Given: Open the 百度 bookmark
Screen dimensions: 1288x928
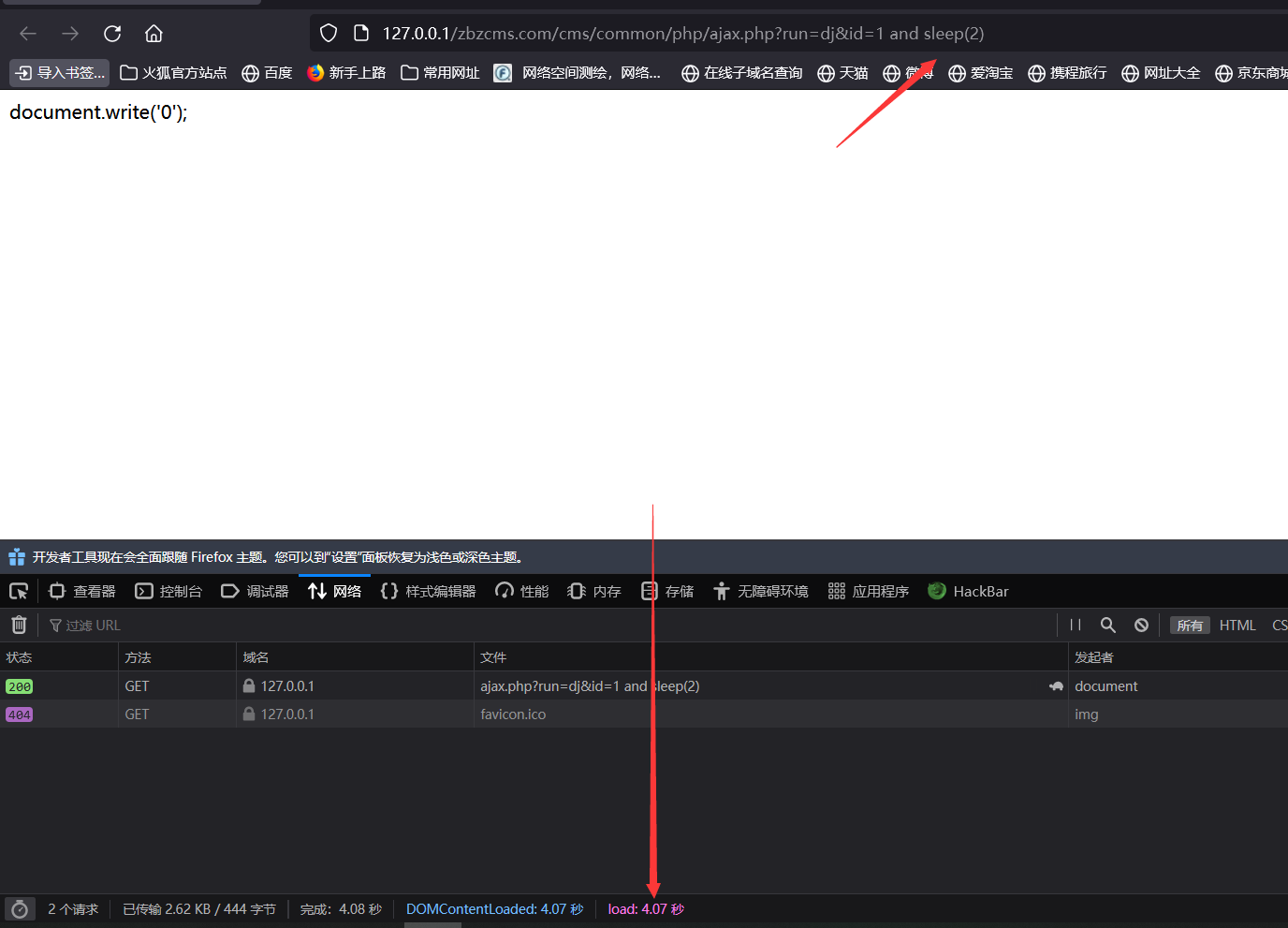Looking at the screenshot, I should (x=267, y=73).
